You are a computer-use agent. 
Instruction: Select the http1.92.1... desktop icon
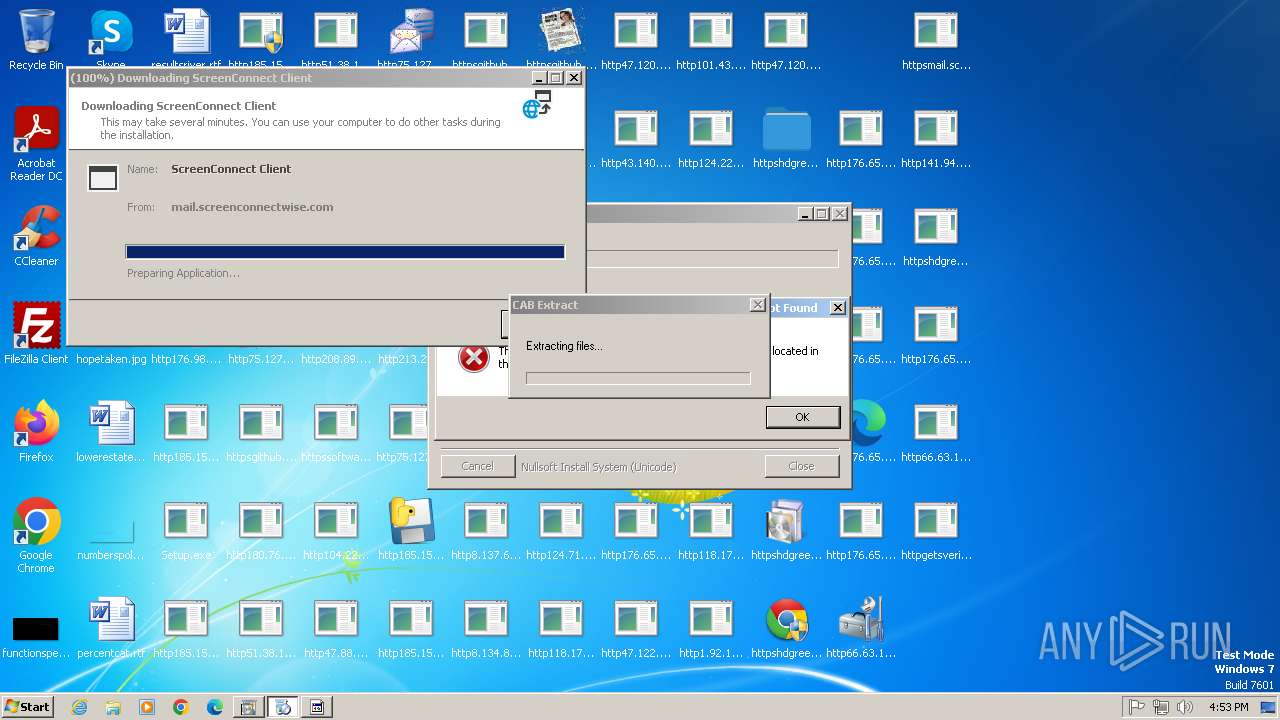click(711, 628)
